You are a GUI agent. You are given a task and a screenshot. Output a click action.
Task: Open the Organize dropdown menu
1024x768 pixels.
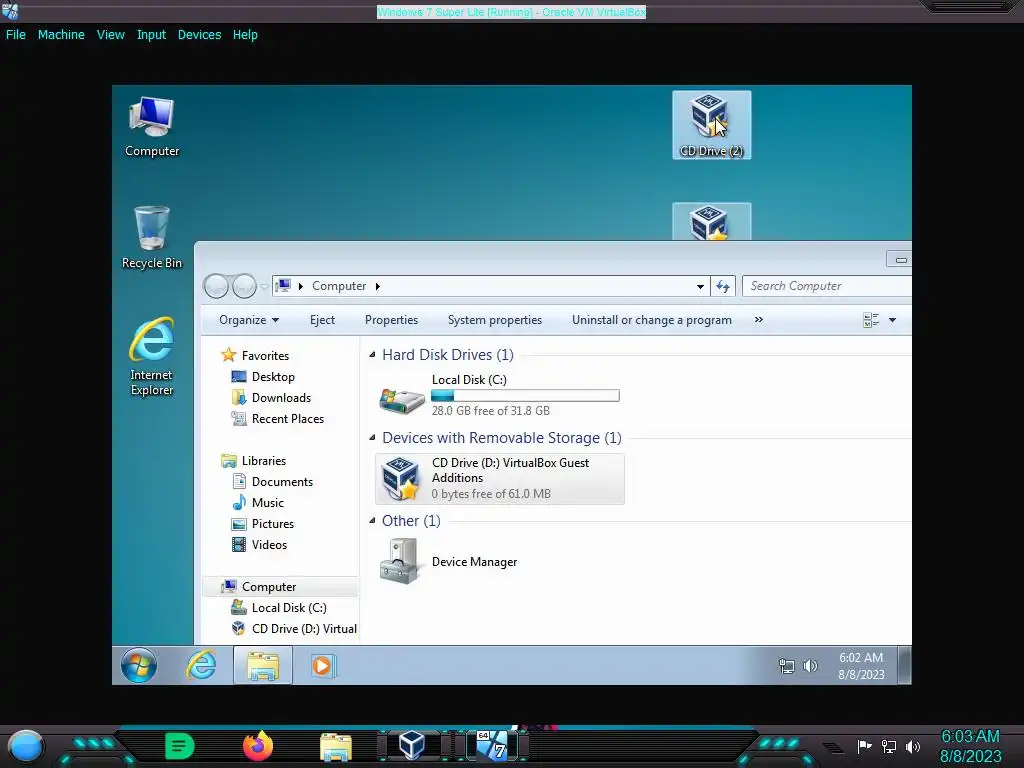pyautogui.click(x=249, y=320)
